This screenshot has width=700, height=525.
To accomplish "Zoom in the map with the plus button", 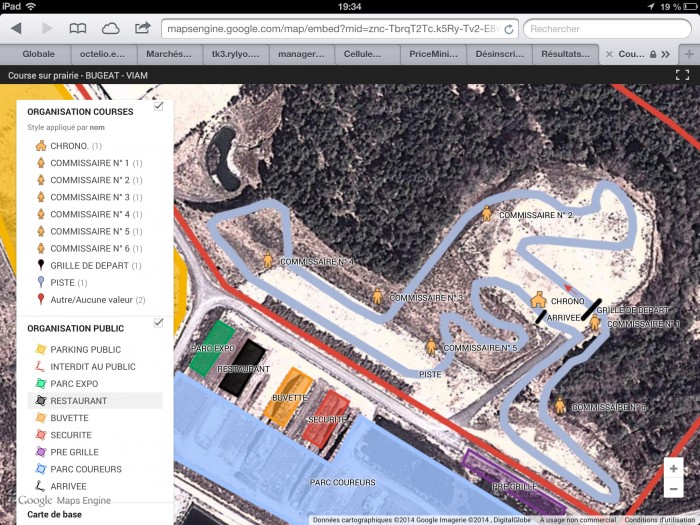I will tap(674, 468).
